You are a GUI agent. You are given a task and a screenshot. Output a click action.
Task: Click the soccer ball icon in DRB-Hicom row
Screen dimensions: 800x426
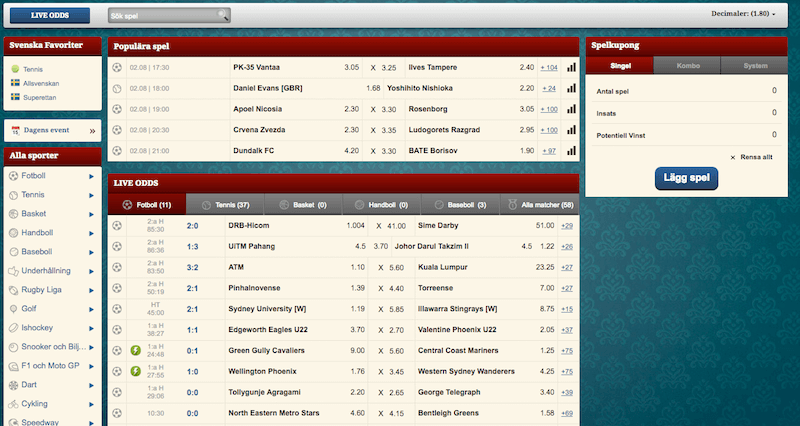click(x=117, y=225)
